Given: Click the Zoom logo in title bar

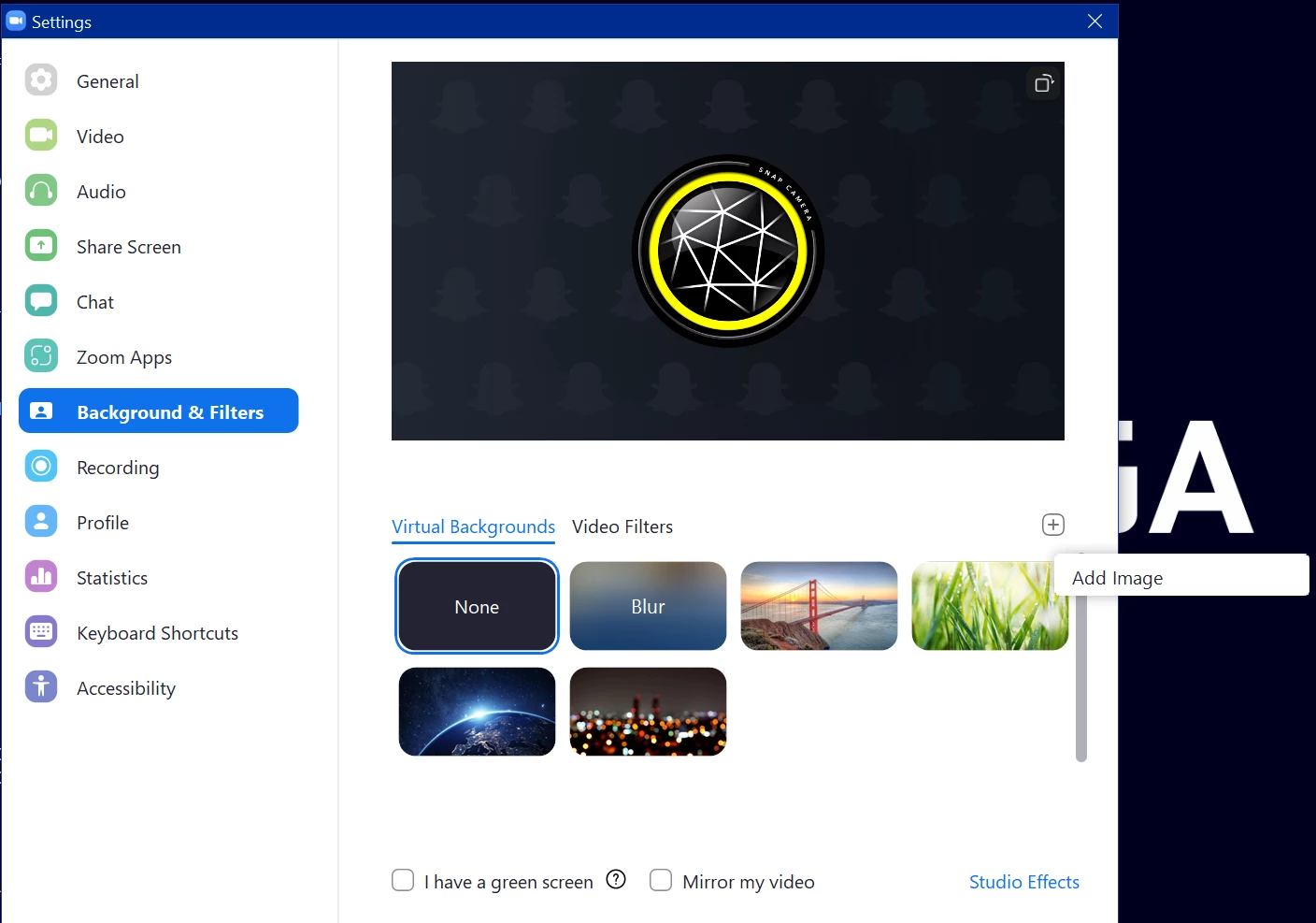Looking at the screenshot, I should click(16, 21).
